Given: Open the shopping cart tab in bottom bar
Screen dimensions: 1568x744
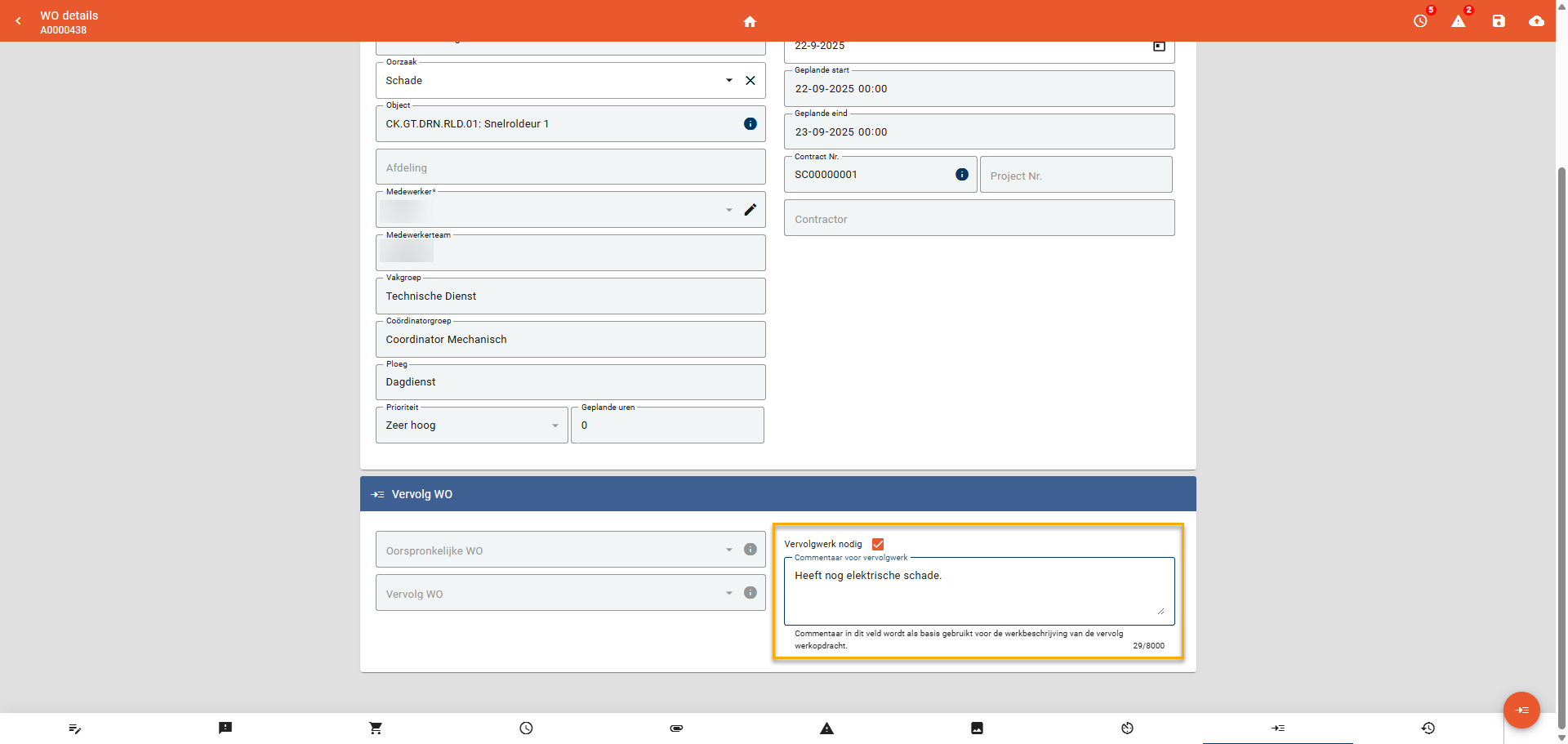Looking at the screenshot, I should click(x=376, y=728).
